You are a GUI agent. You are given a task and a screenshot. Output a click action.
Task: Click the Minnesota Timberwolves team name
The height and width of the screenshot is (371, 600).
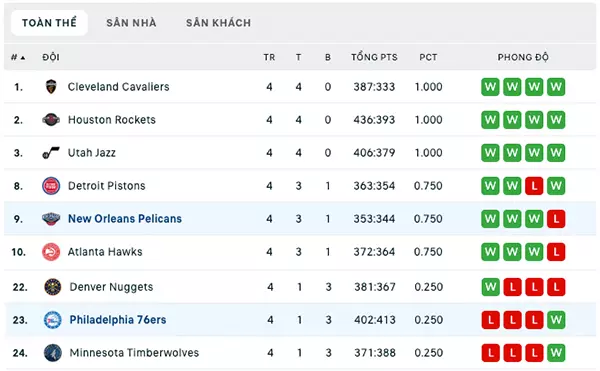point(134,353)
